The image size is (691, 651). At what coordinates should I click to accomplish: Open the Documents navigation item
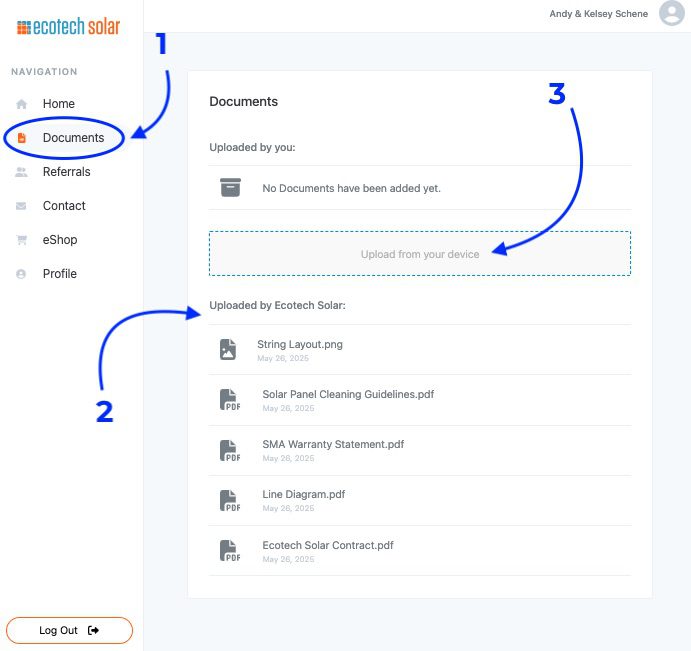73,138
